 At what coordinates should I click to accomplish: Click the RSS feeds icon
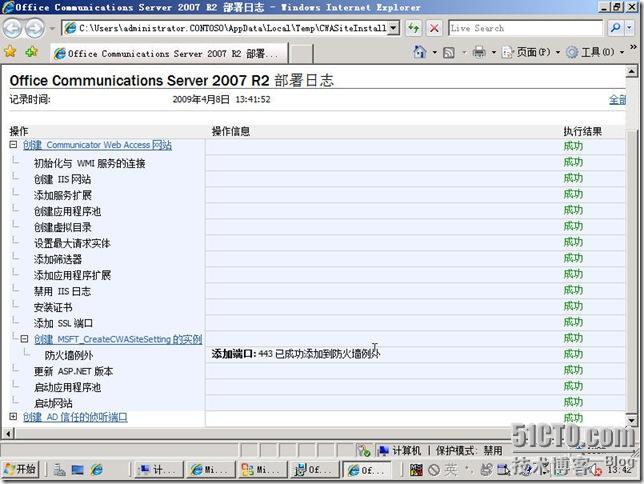click(x=449, y=53)
